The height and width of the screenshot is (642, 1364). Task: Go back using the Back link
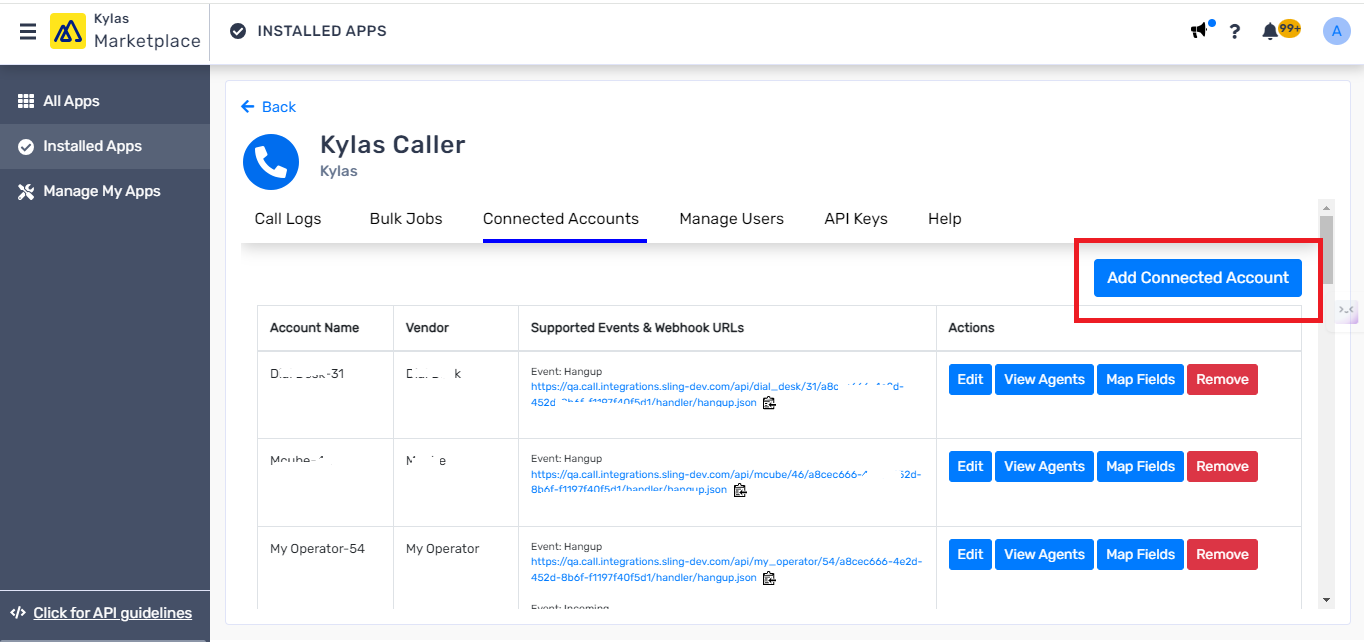[x=269, y=107]
